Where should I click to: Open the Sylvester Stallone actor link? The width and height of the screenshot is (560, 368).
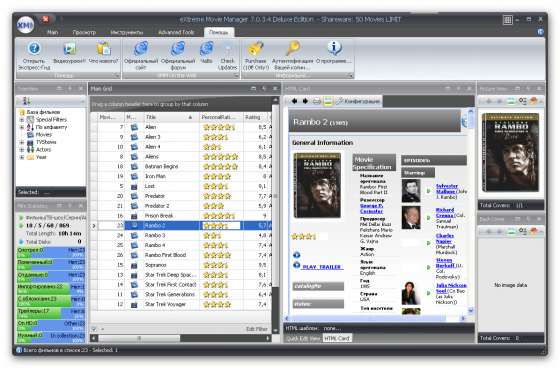pos(446,189)
